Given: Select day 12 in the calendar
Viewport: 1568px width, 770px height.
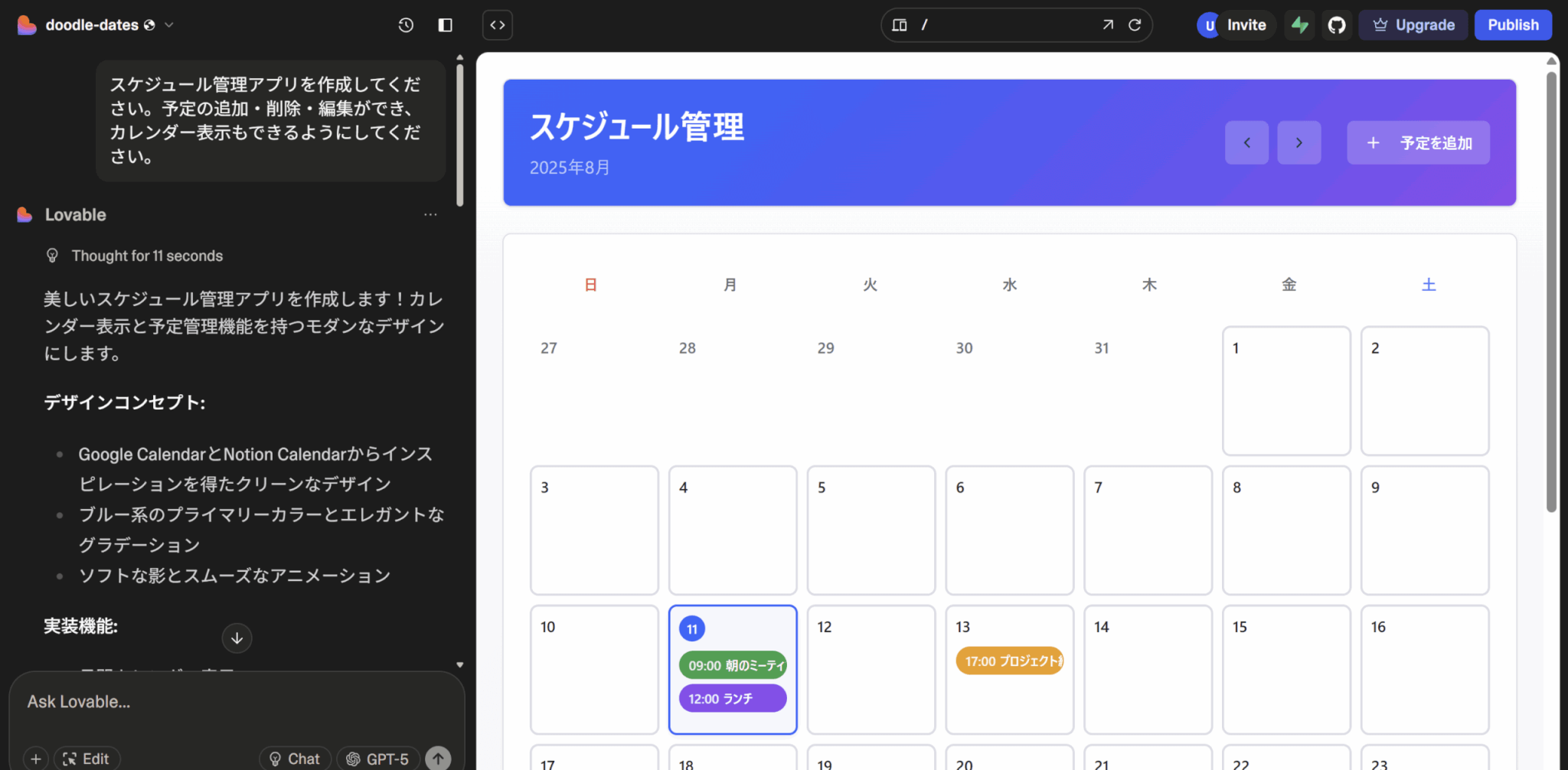Looking at the screenshot, I should pos(871,670).
